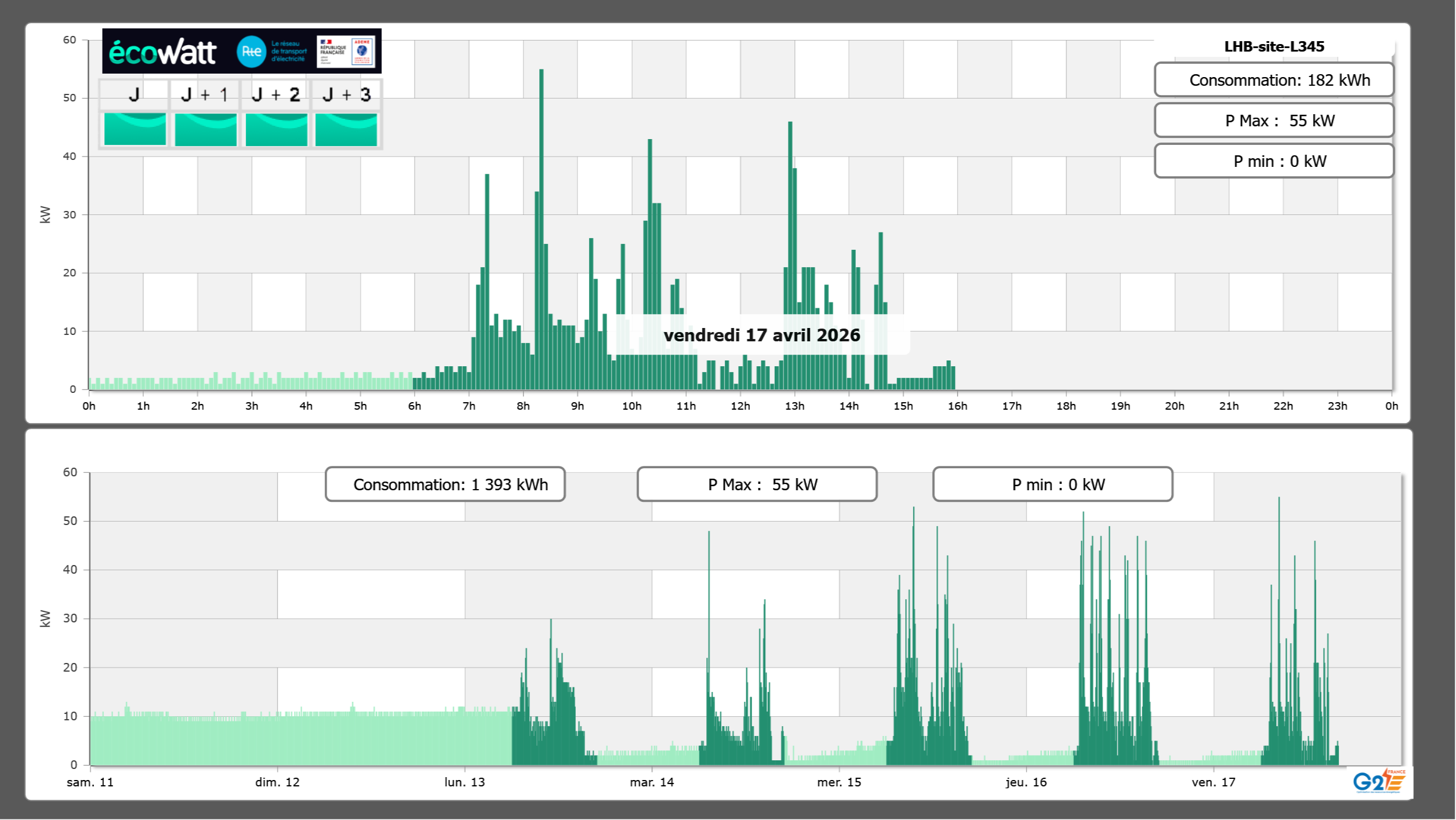Click the vendredi 17 avril 2026 date label
This screenshot has height=820, width=1456.
[x=761, y=335]
